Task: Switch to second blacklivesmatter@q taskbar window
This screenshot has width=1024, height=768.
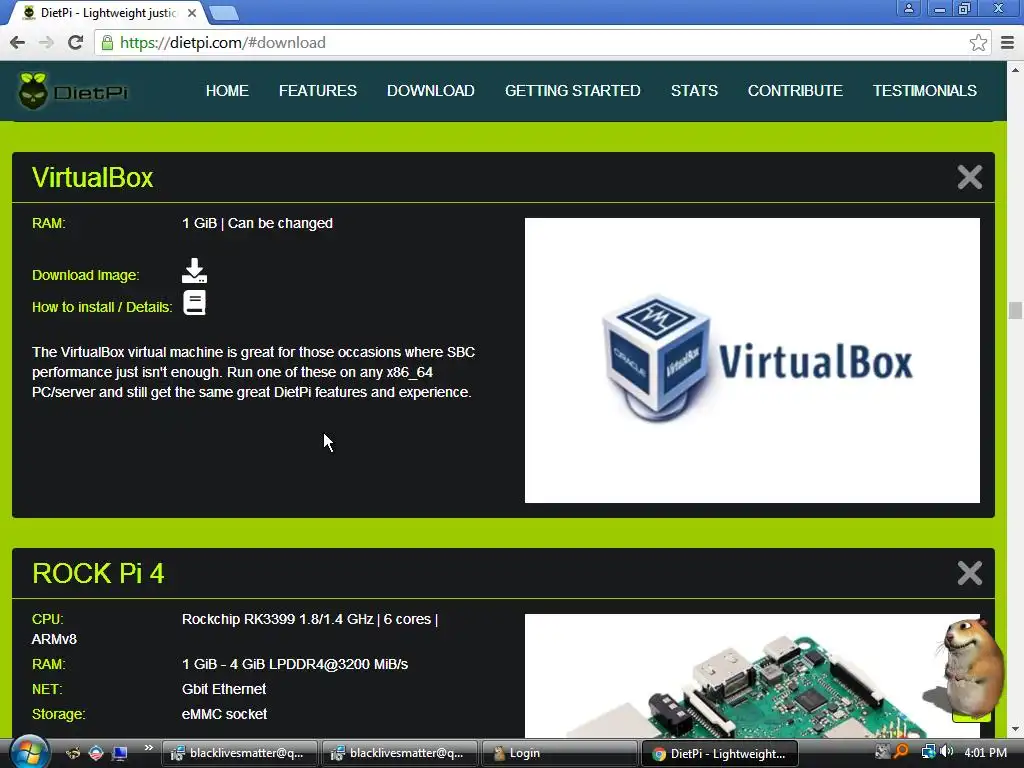Action: click(400, 753)
